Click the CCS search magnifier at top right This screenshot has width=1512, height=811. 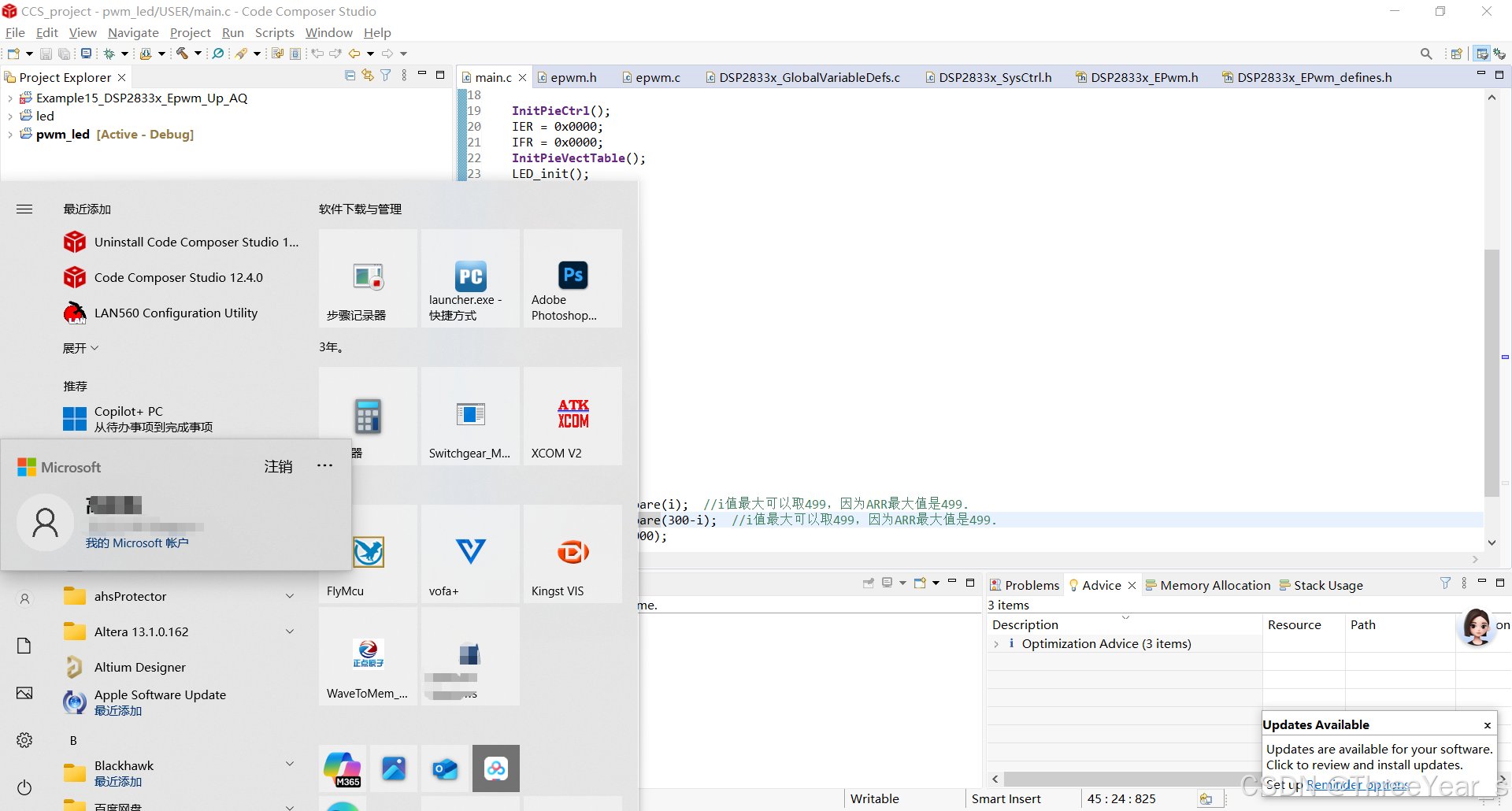(1426, 54)
